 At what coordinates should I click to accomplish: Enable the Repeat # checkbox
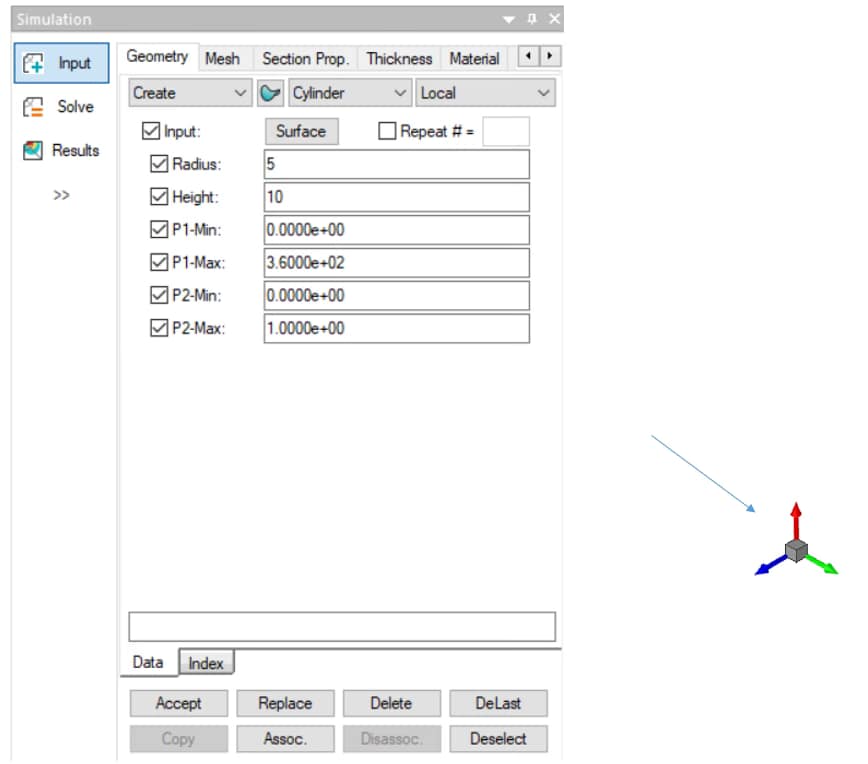click(387, 131)
